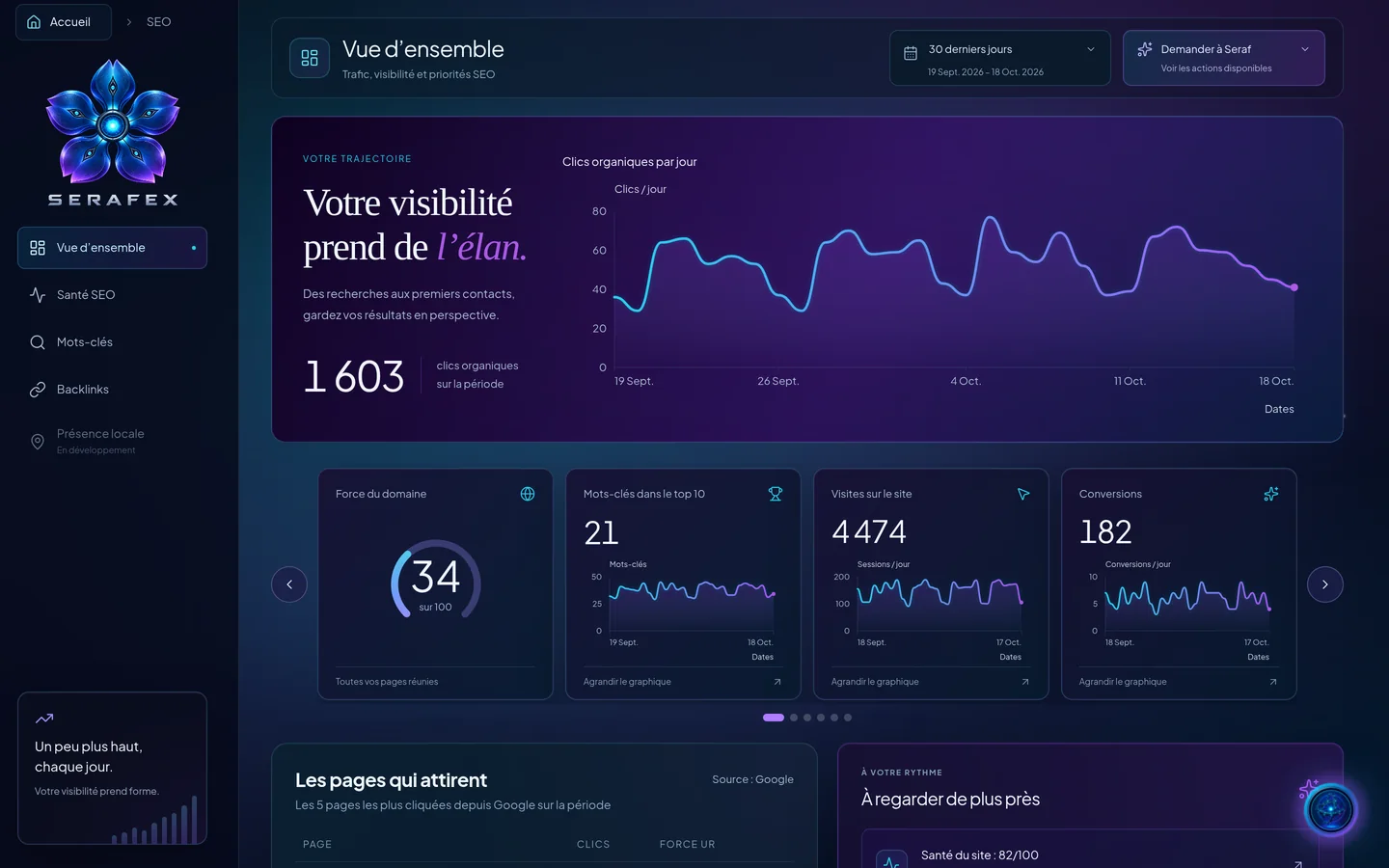Click the calendar icon in date selector
This screenshot has height=868, width=1389.
(911, 53)
